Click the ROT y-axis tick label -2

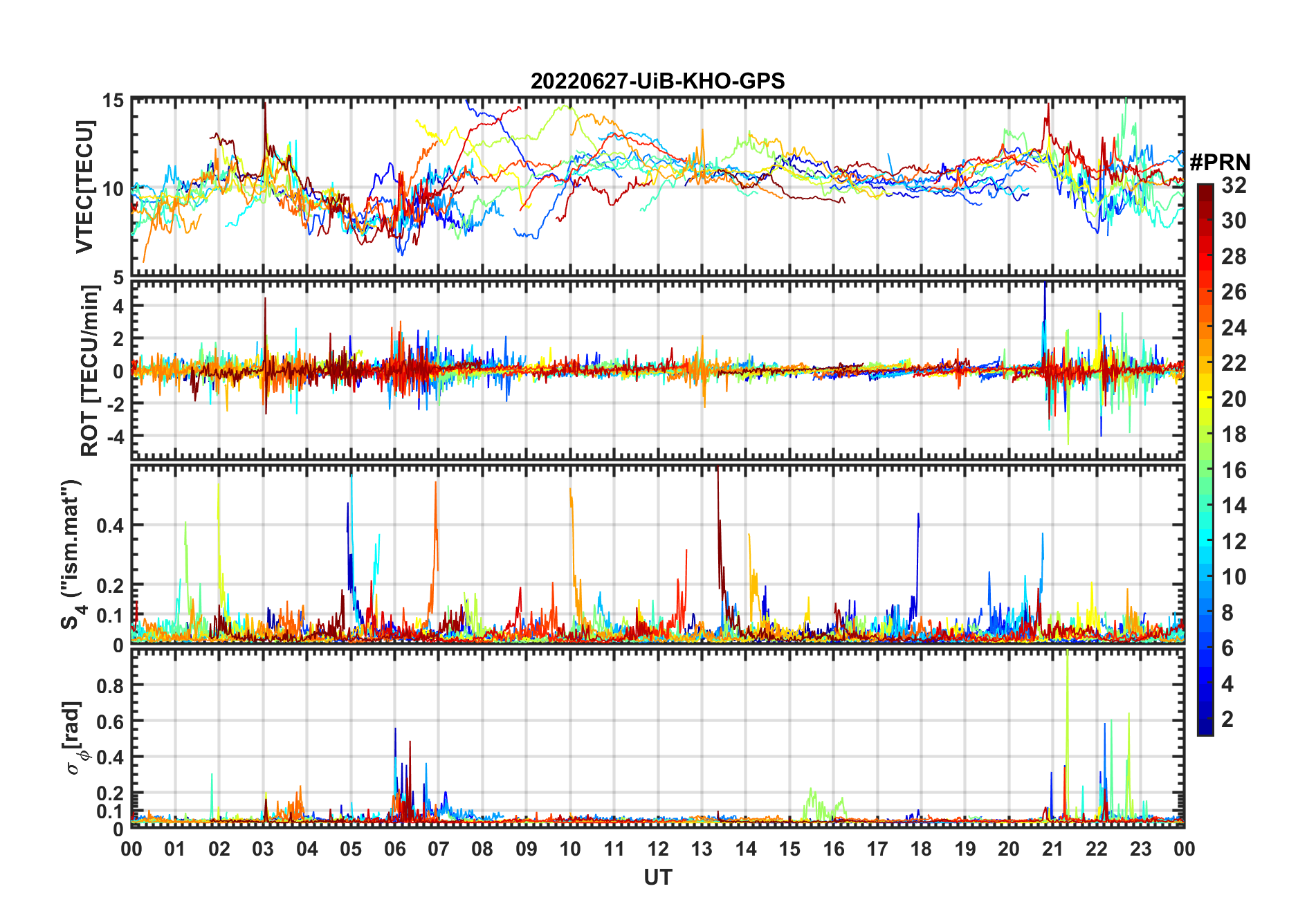[x=115, y=403]
